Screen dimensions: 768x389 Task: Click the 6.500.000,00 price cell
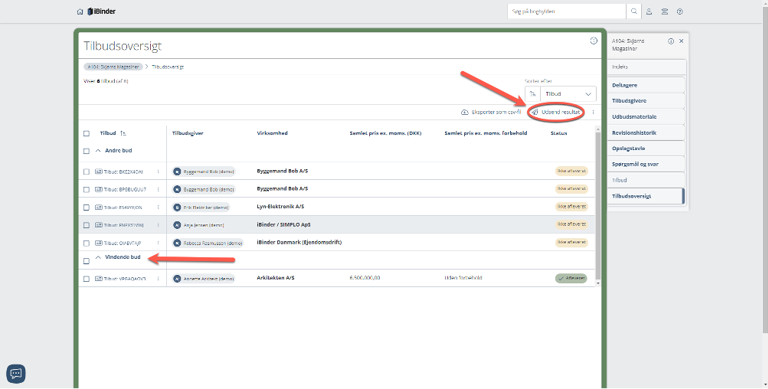tap(365, 278)
